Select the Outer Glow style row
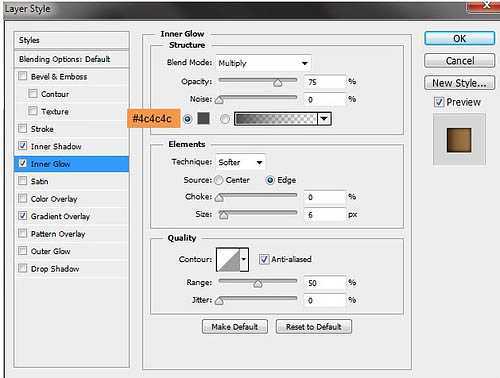500x378 pixels. coord(72,251)
